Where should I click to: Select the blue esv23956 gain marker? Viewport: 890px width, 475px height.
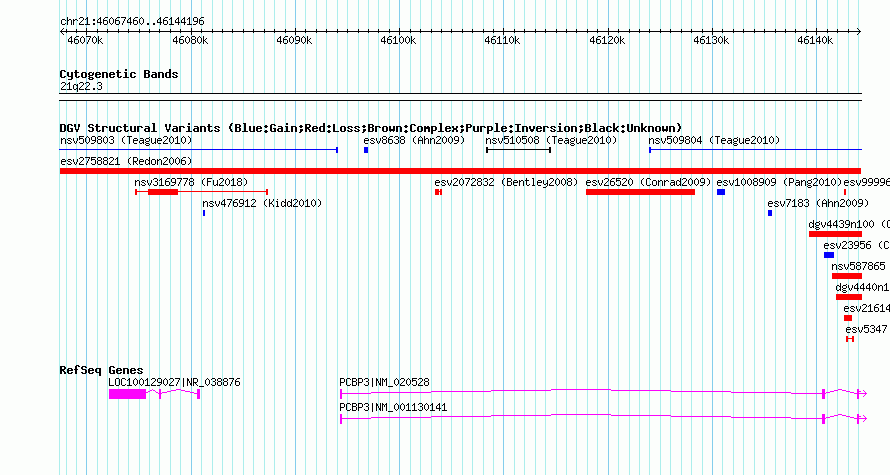(829, 255)
